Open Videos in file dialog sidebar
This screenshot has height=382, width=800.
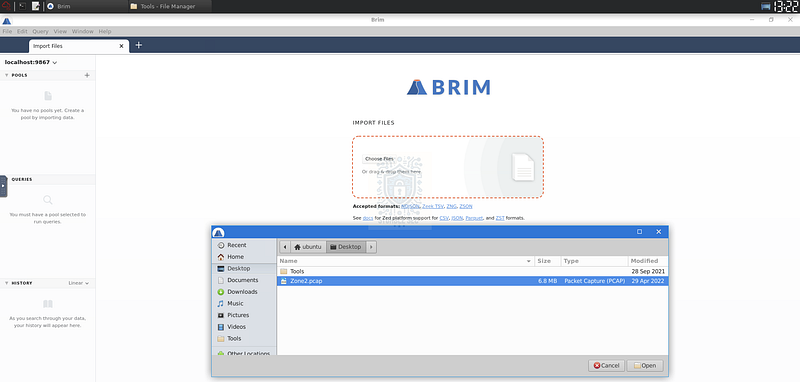tap(243, 327)
